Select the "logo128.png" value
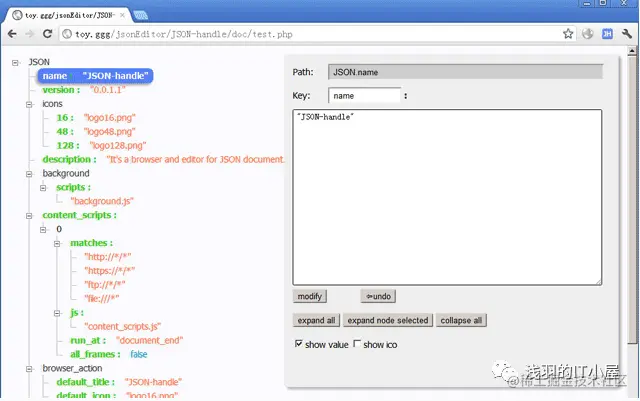 point(118,145)
